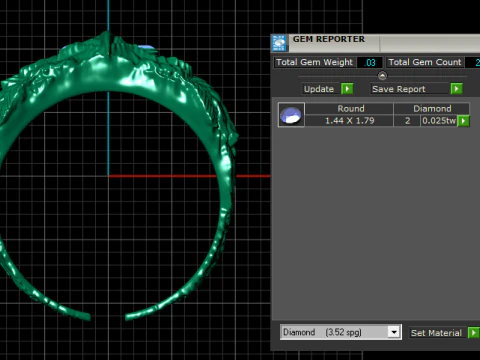This screenshot has width=480, height=360.
Task: Click the green arrow next to 0.025tw
Action: point(463,121)
